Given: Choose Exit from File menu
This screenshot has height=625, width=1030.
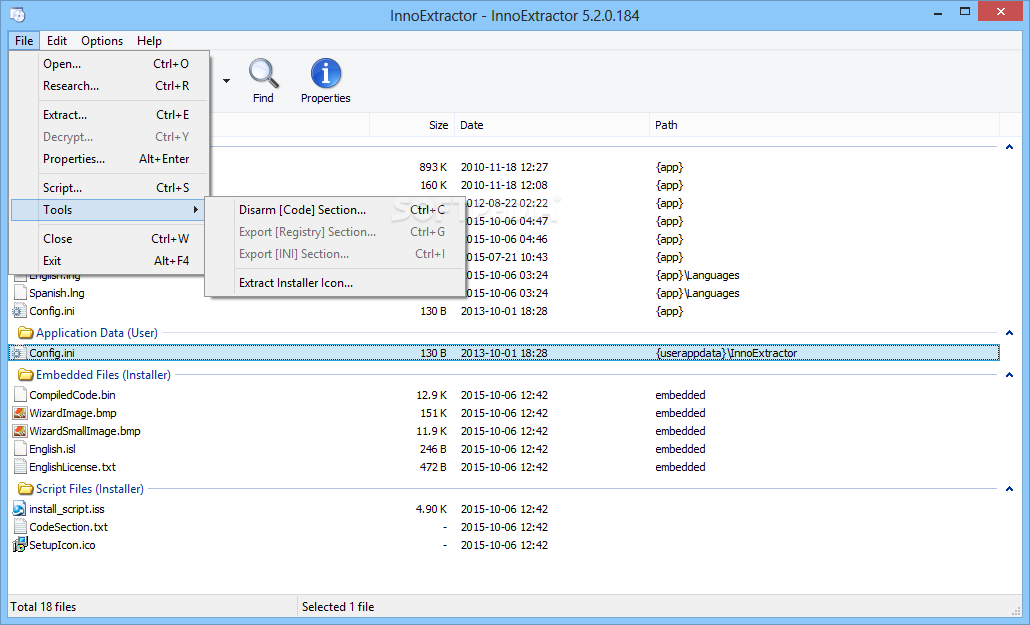Looking at the screenshot, I should coord(108,261).
